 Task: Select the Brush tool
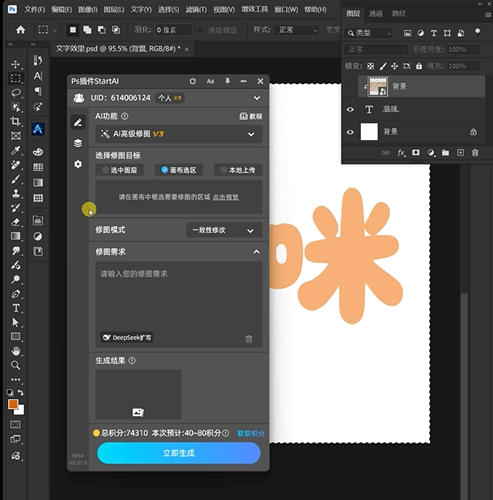[16, 179]
